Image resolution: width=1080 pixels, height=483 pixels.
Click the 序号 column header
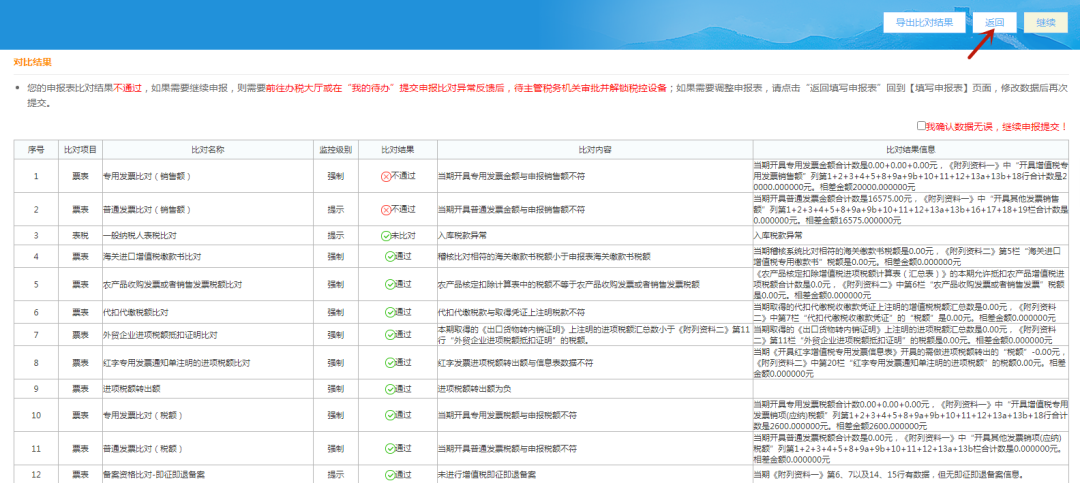pos(36,150)
